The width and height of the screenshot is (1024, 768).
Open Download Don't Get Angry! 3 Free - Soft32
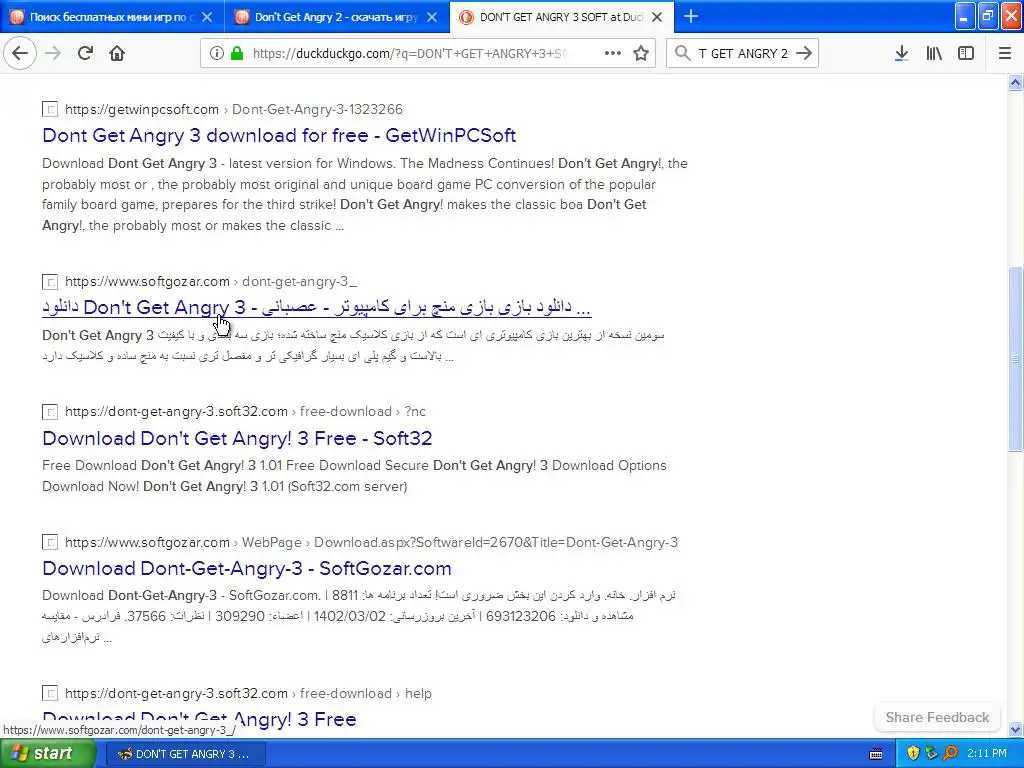237,438
